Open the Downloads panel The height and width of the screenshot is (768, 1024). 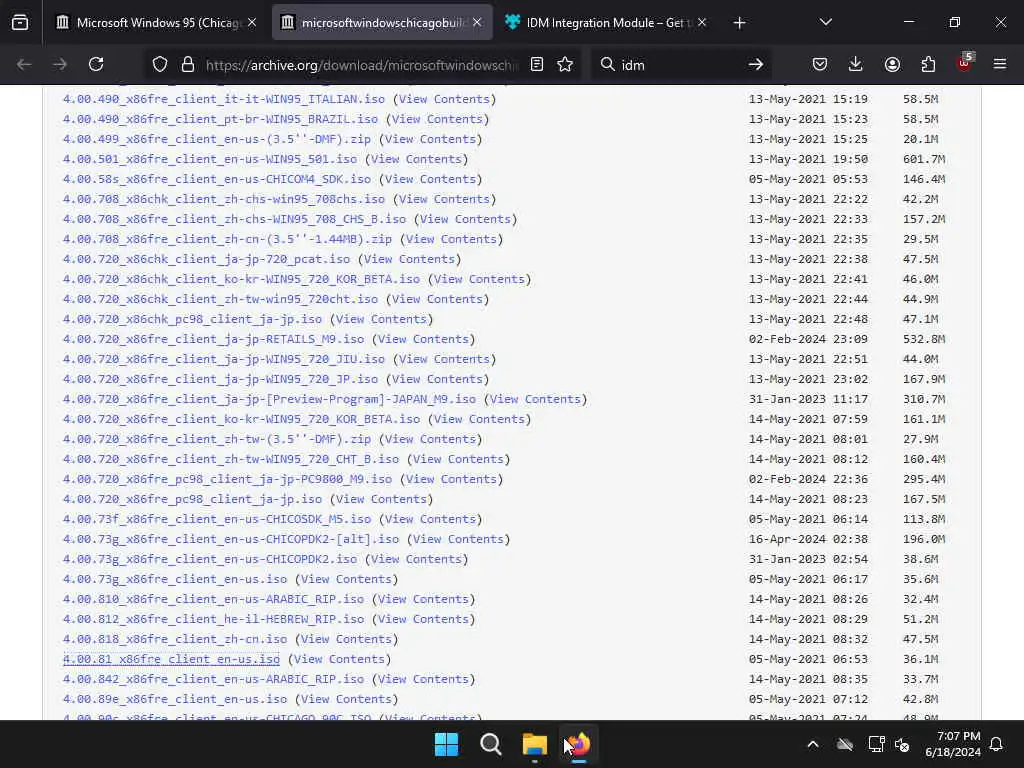[856, 64]
